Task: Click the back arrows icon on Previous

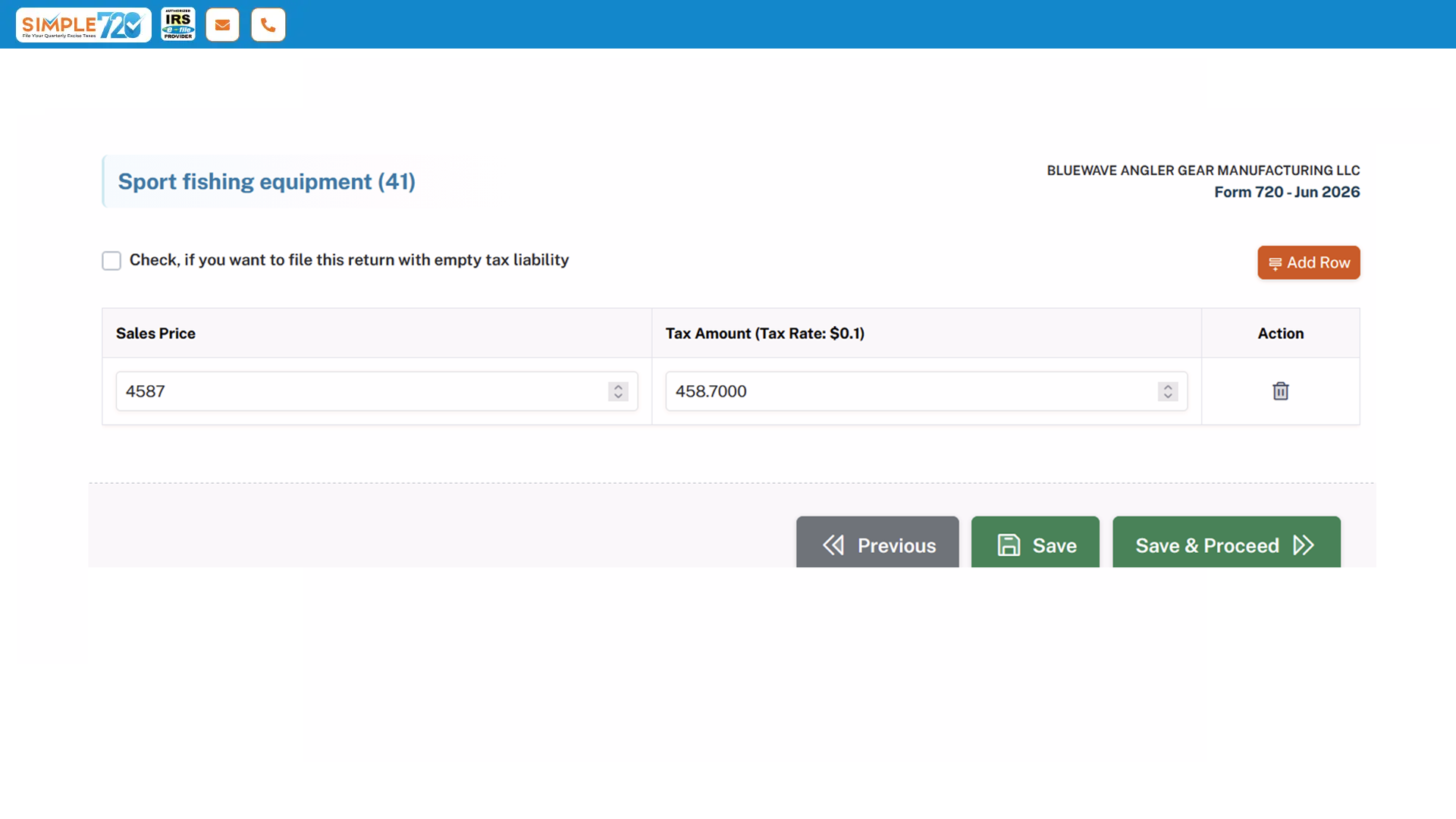Action: click(x=833, y=545)
